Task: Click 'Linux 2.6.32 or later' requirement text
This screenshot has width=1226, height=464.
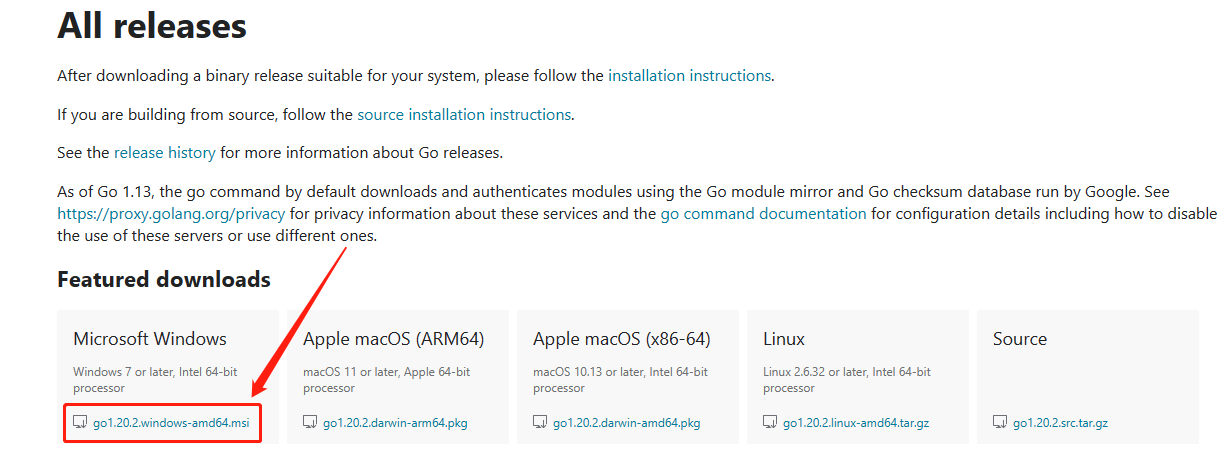Action: pos(820,372)
